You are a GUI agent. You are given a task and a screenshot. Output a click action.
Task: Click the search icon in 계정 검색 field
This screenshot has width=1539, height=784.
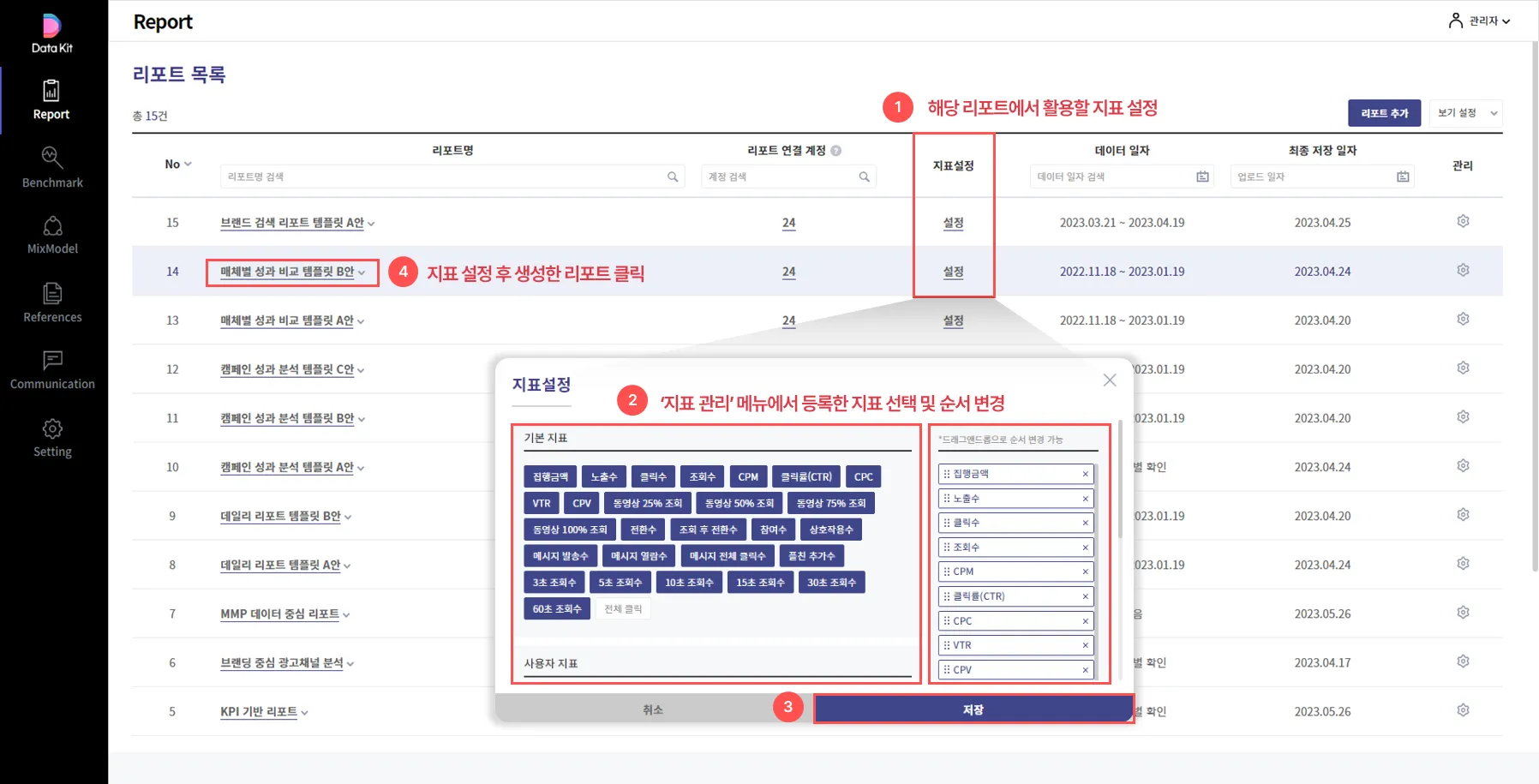point(864,177)
